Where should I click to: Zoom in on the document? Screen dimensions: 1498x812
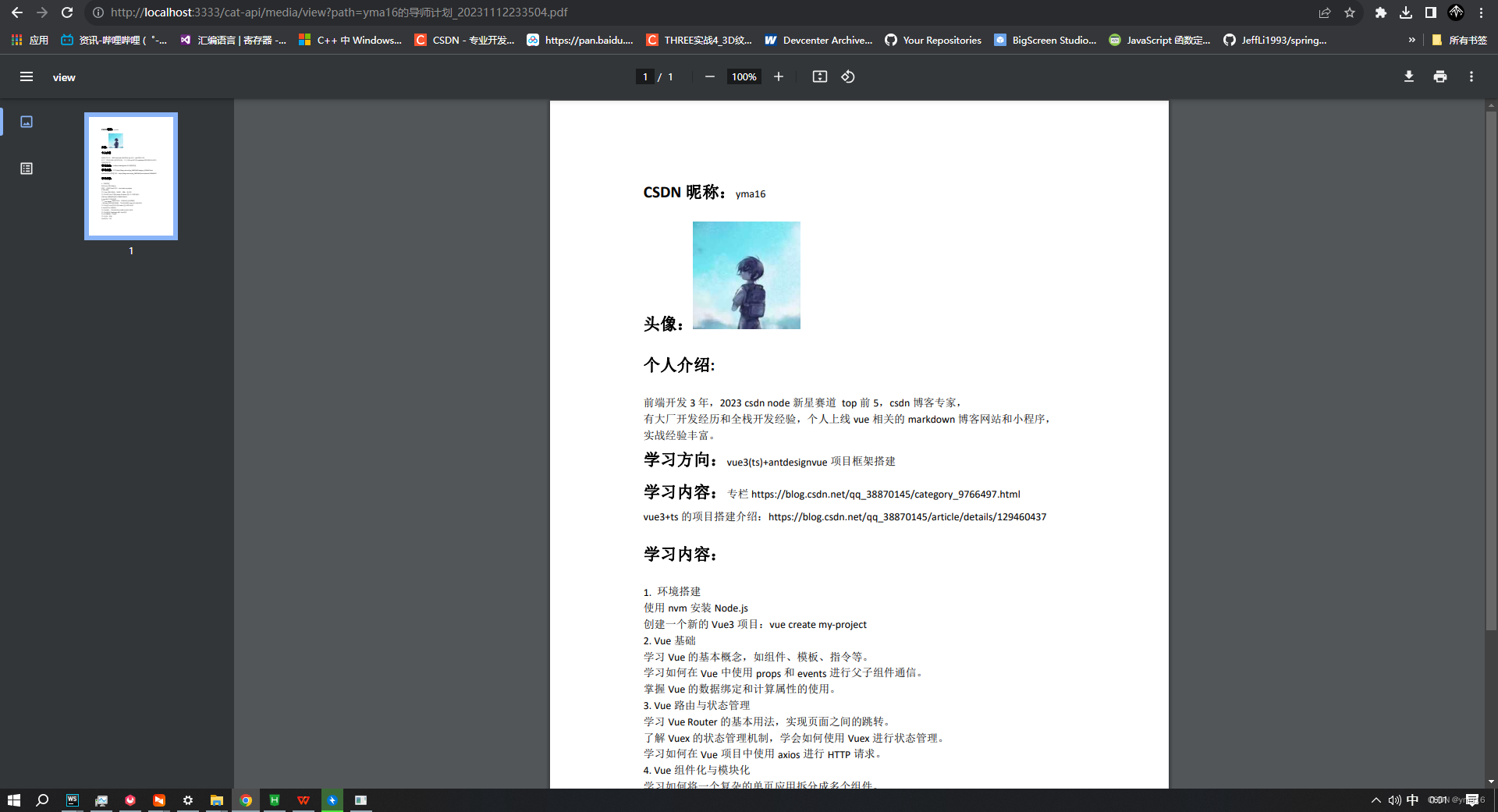[x=778, y=76]
